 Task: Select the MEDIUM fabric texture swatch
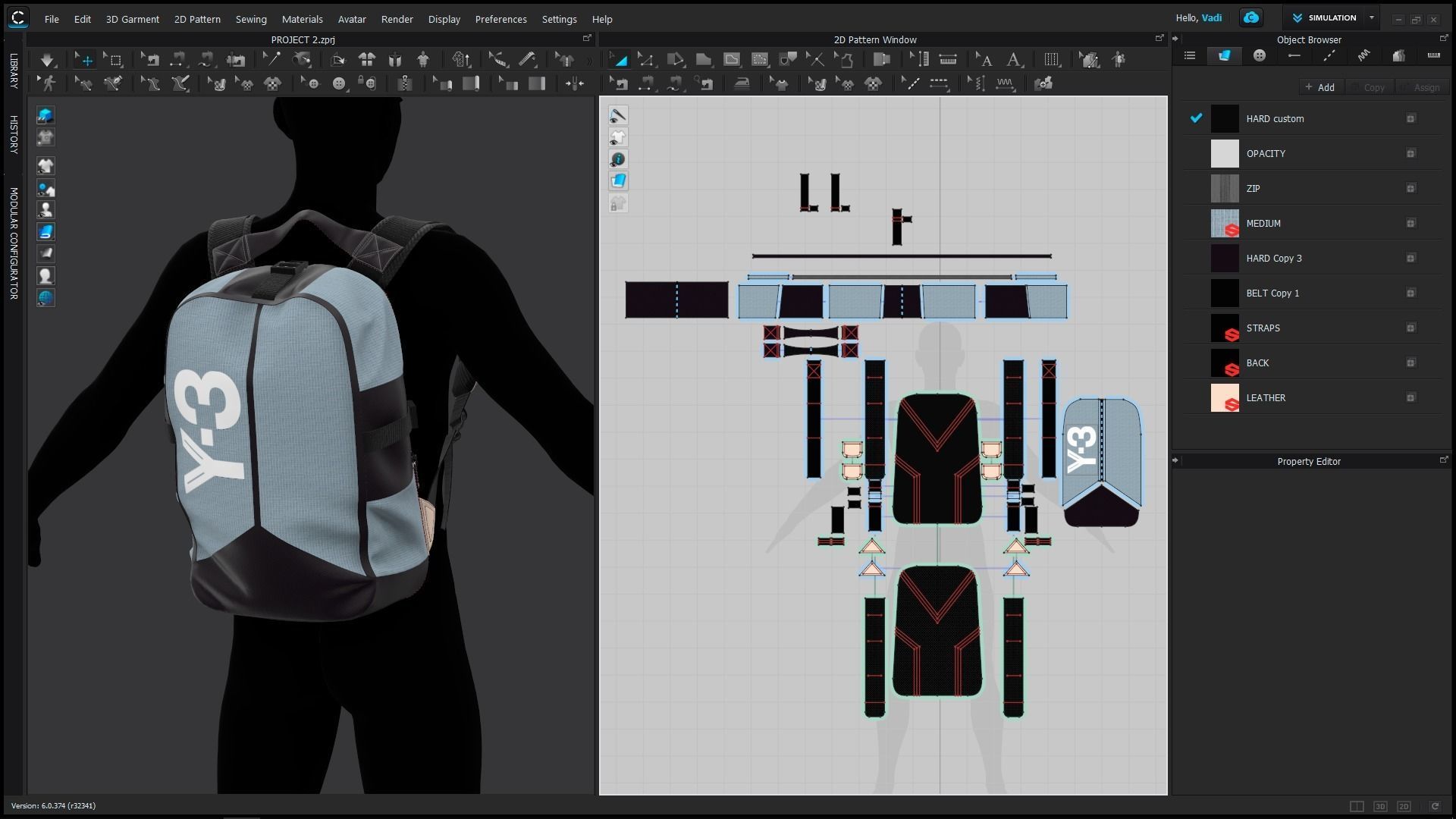[x=1225, y=223]
